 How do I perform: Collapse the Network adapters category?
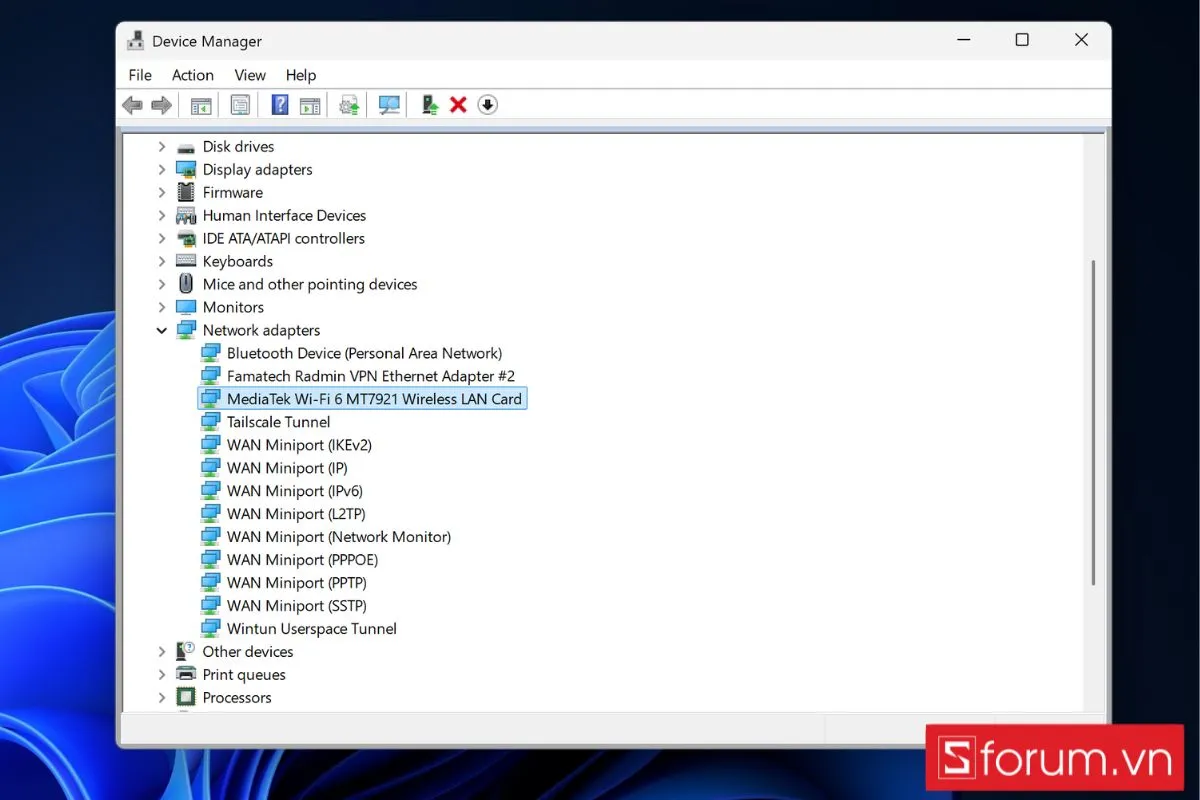[162, 331]
